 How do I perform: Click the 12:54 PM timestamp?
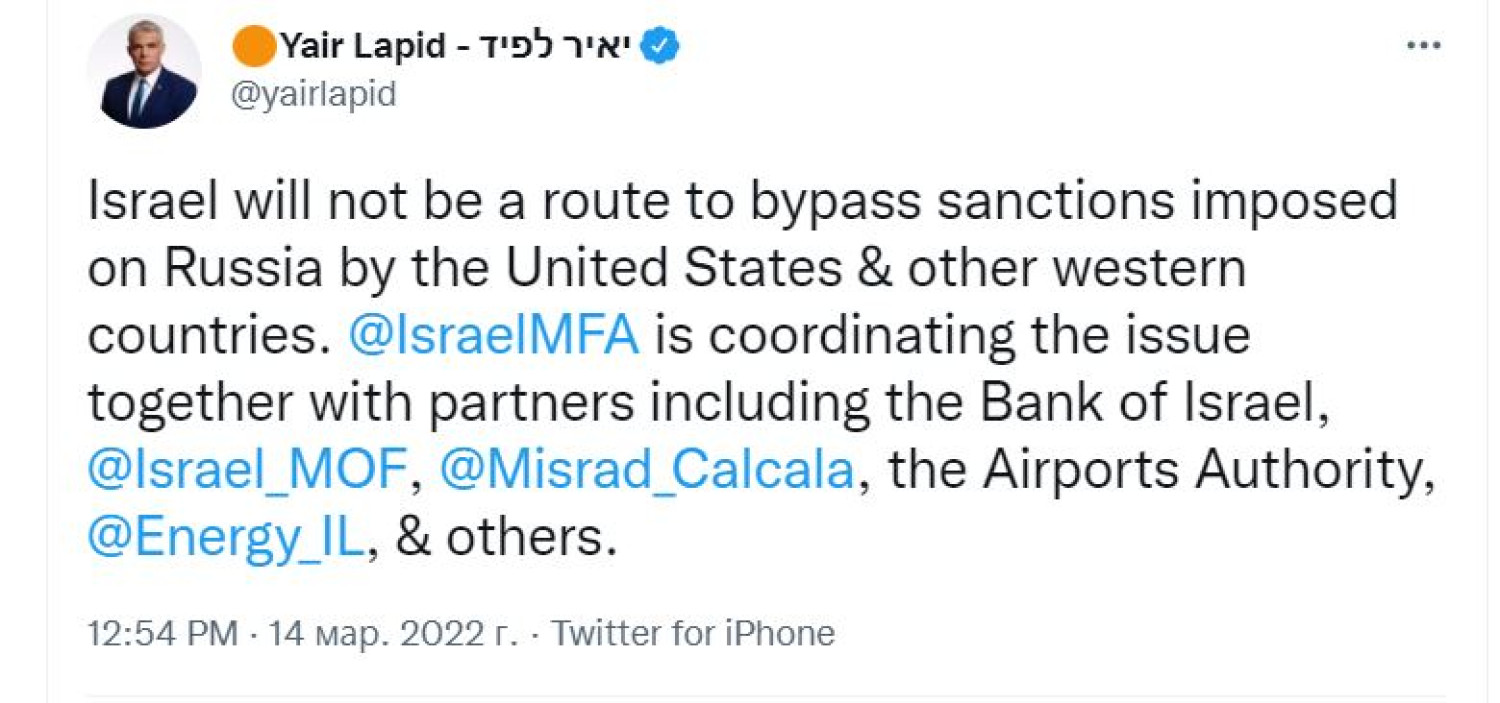click(163, 633)
